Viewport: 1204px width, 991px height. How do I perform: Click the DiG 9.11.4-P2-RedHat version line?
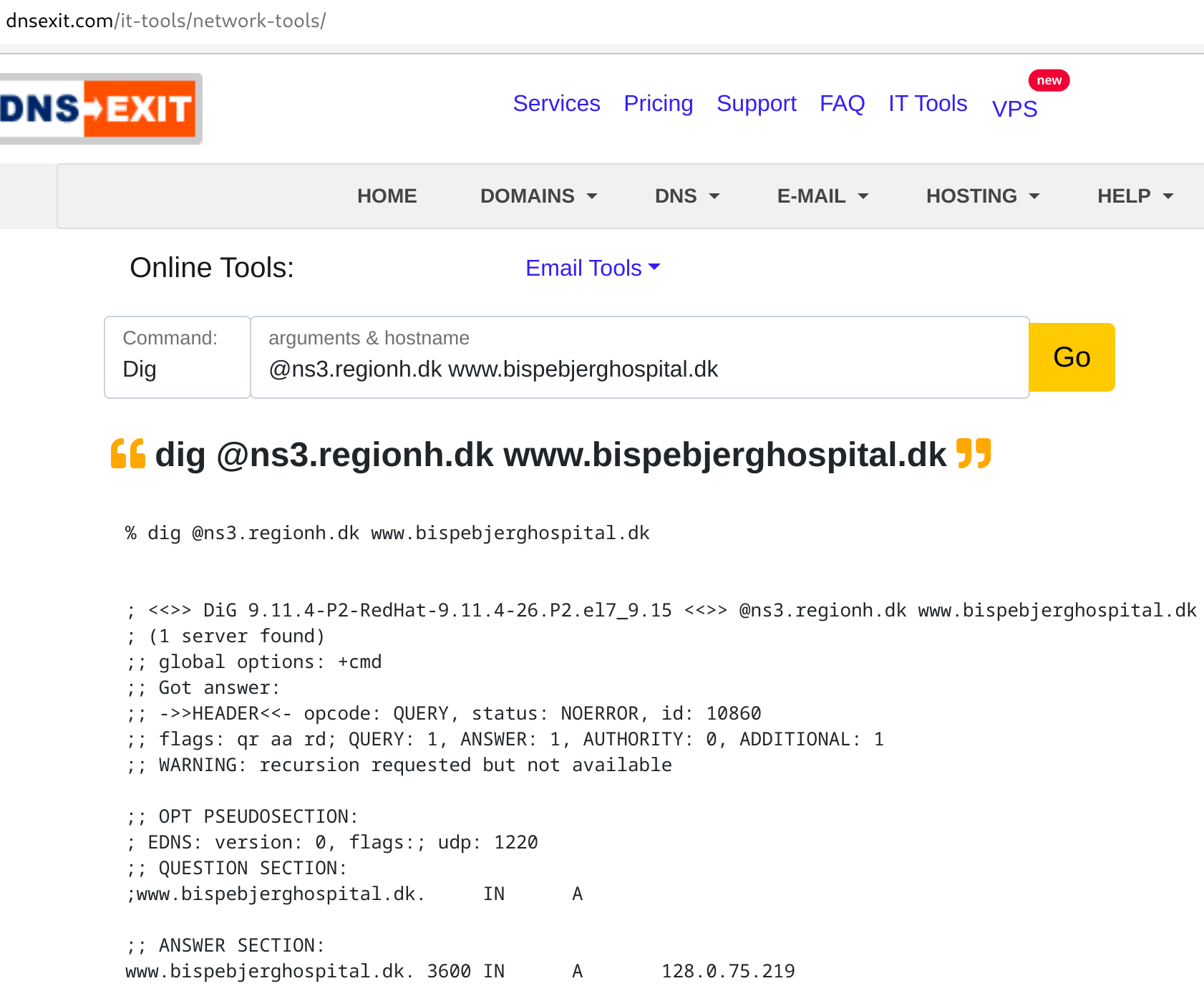[x=661, y=611]
